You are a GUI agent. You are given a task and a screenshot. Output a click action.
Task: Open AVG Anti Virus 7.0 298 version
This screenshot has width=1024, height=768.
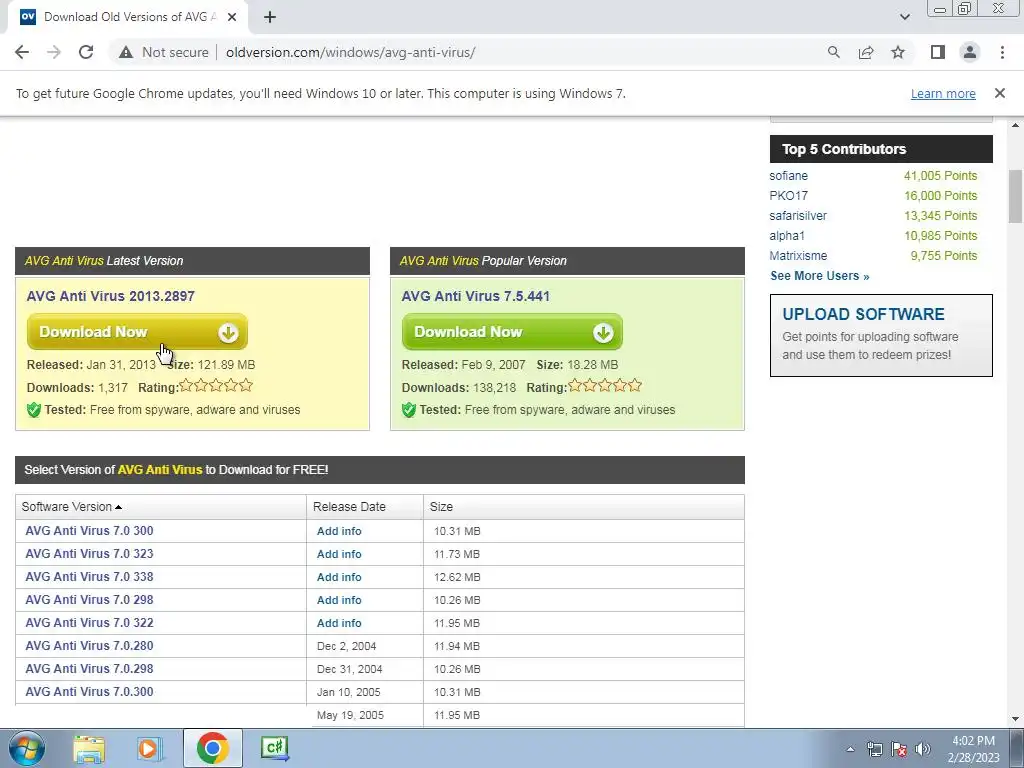click(x=89, y=600)
